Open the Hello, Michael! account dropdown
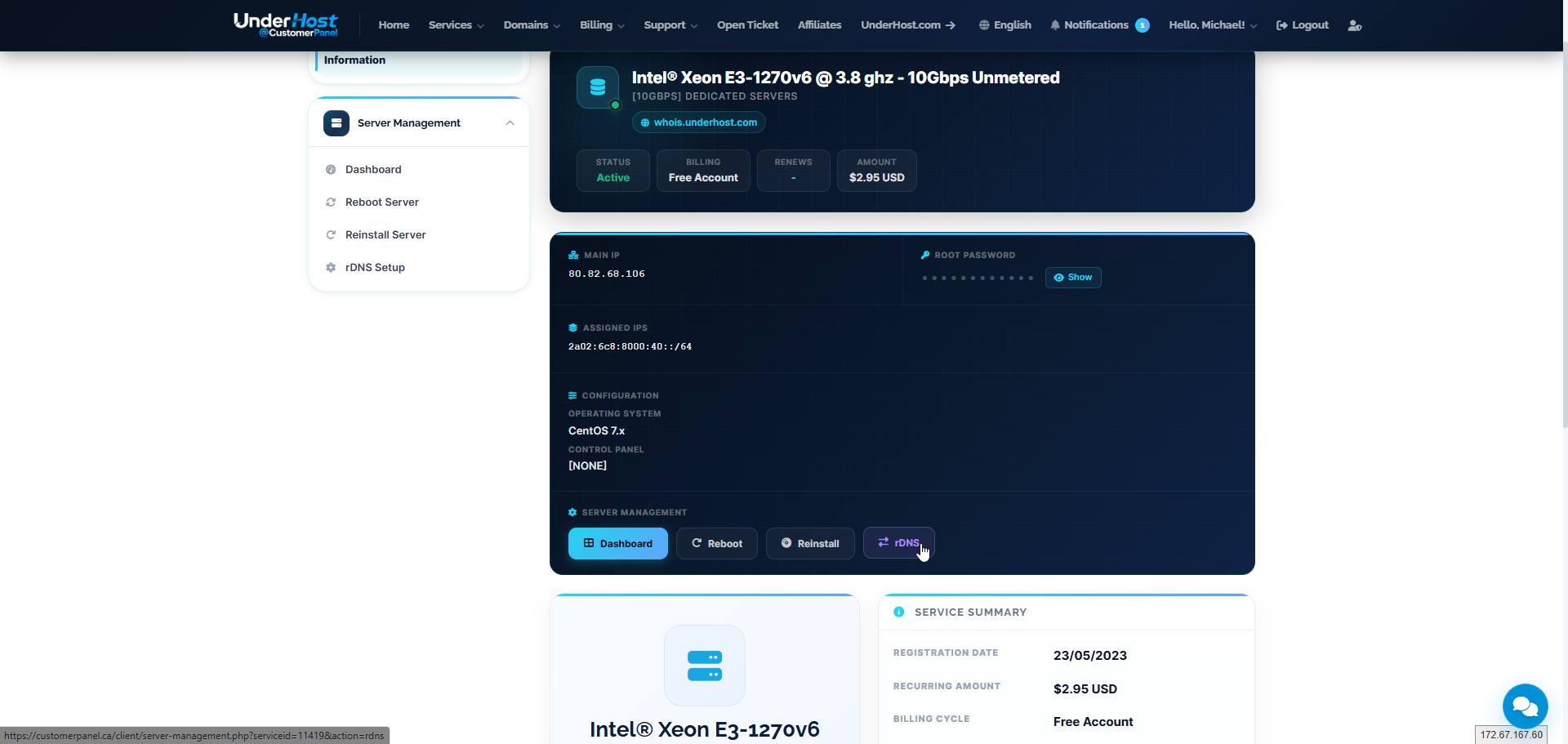The width and height of the screenshot is (1568, 744). point(1213,25)
